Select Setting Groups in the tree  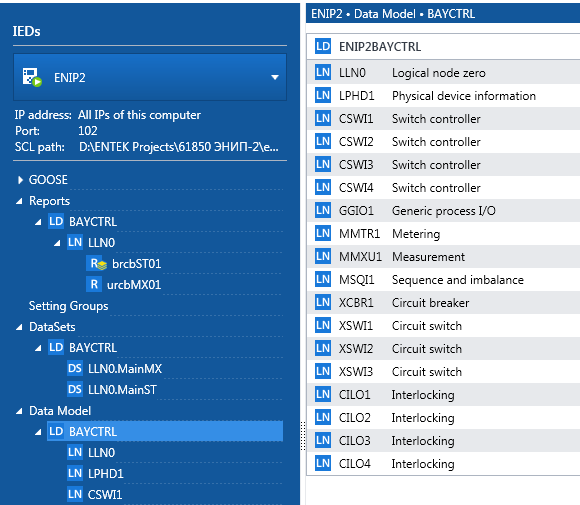(x=68, y=306)
